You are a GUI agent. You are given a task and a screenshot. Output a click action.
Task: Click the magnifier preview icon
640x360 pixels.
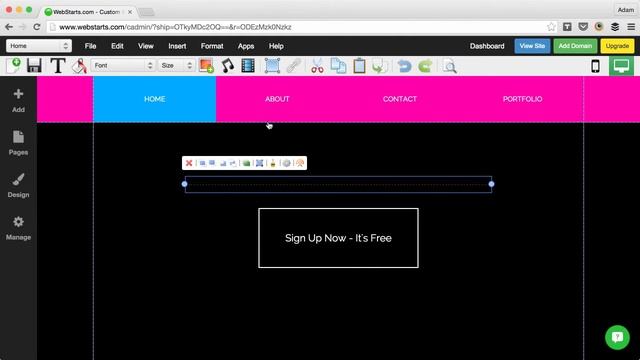click(449, 66)
